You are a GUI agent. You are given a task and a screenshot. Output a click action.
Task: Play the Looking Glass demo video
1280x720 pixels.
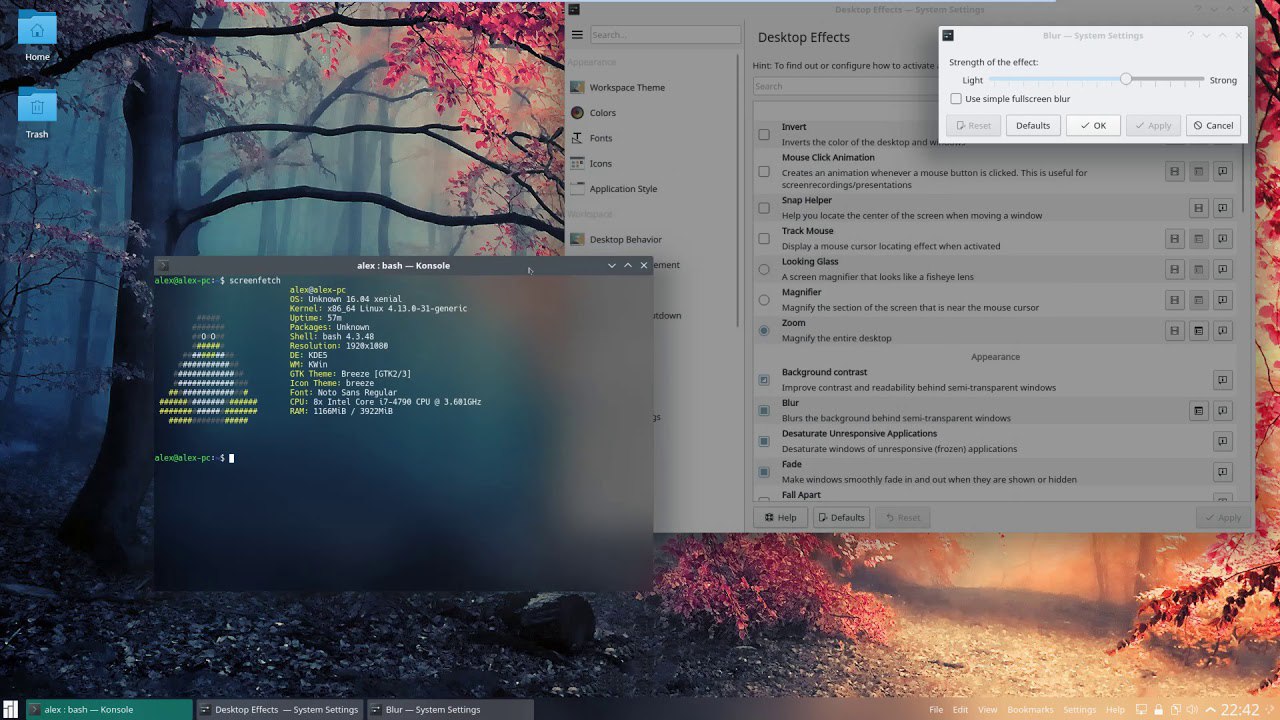coord(1174,269)
